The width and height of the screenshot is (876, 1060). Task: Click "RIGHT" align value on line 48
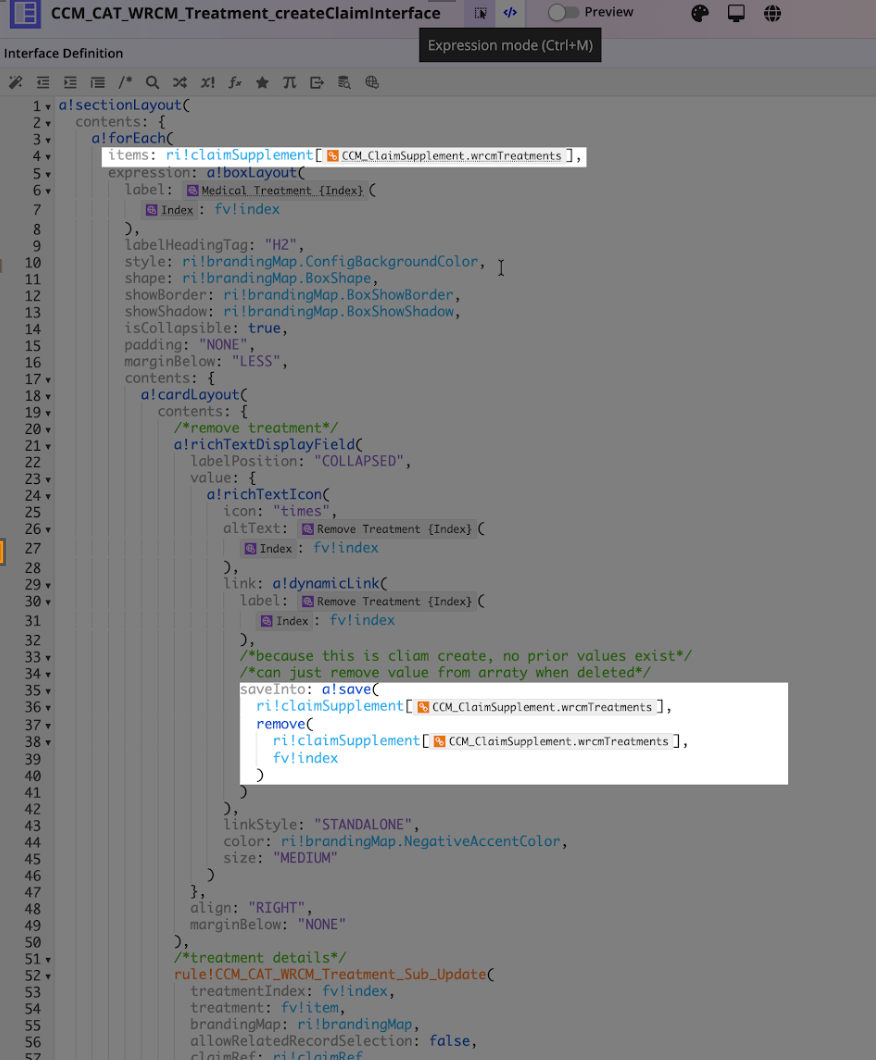pos(276,908)
